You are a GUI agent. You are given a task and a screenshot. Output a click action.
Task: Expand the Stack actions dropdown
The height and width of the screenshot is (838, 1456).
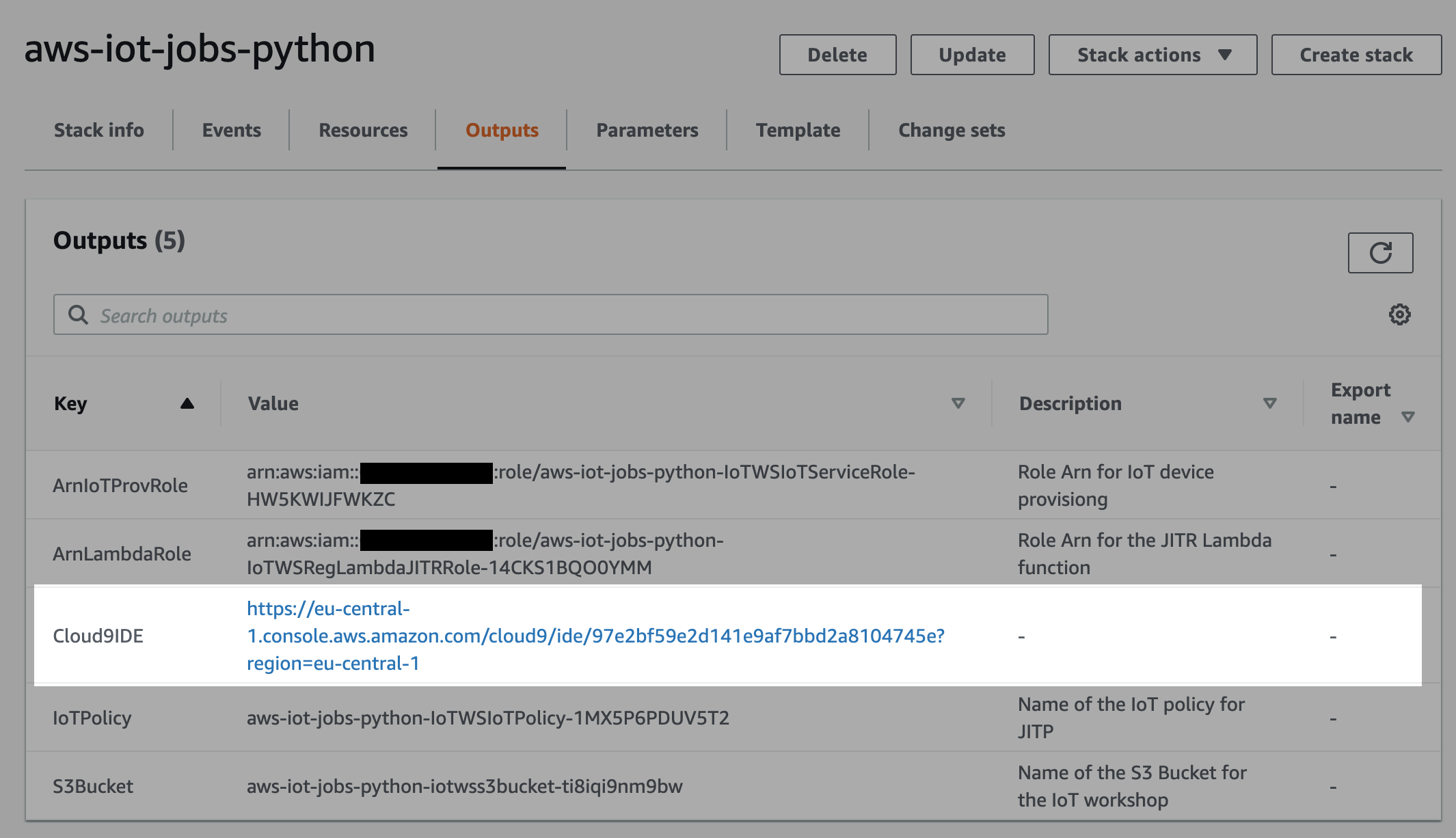[x=1152, y=55]
